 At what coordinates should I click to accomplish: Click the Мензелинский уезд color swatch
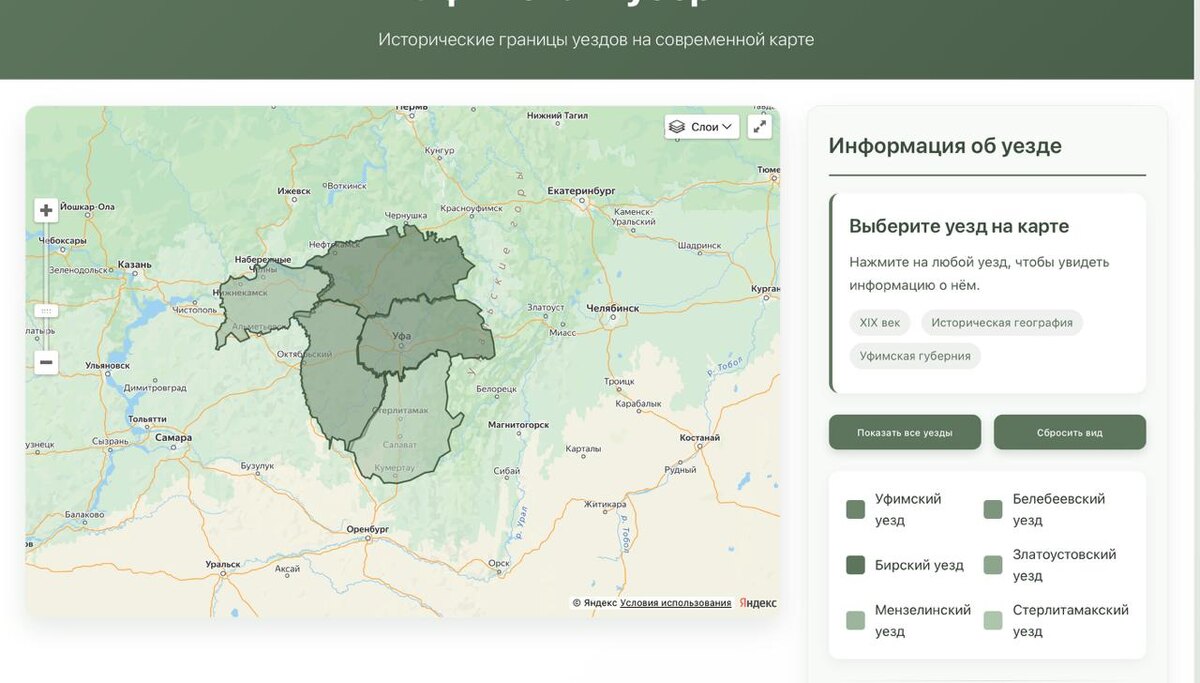855,620
